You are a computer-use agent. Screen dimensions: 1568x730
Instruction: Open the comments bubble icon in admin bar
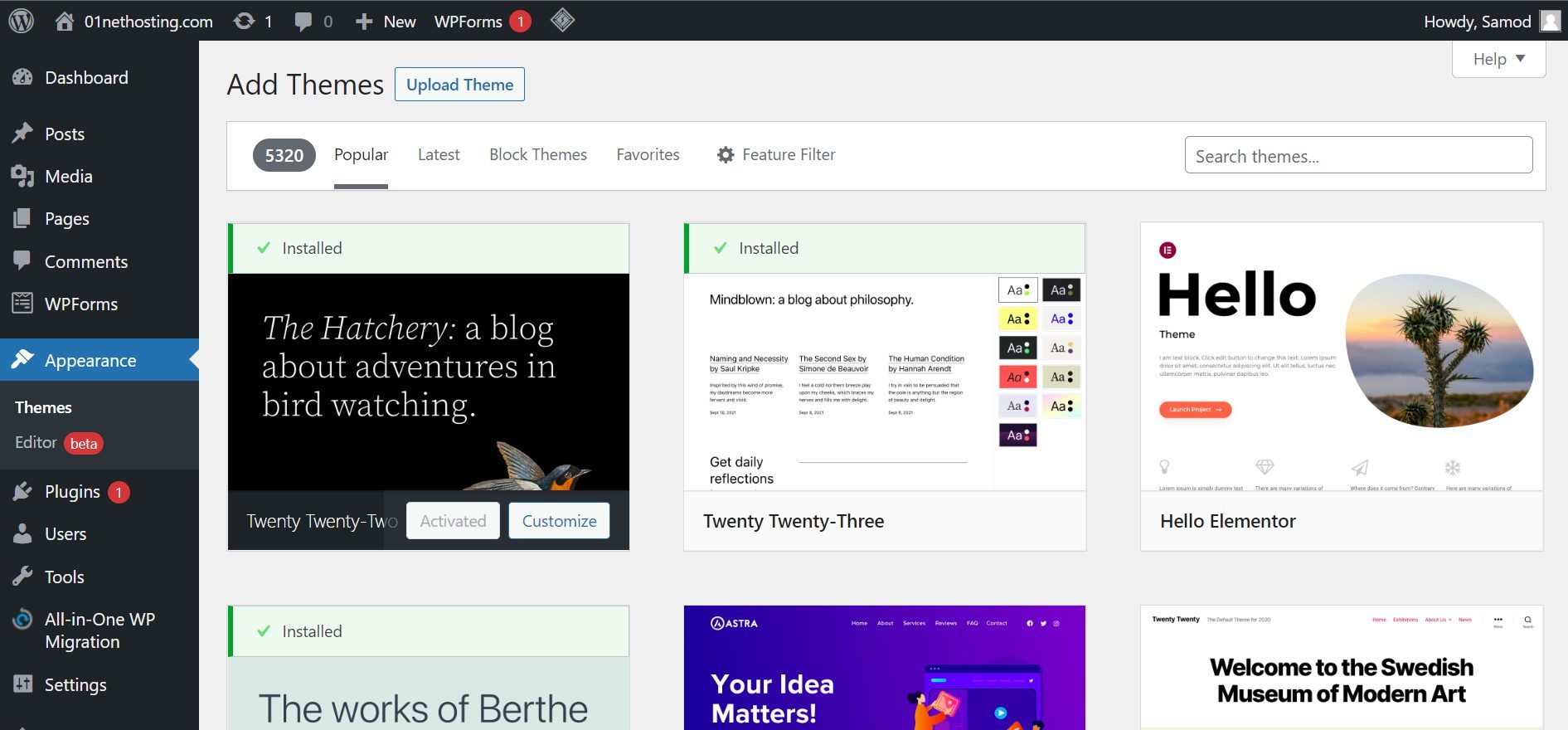click(x=303, y=22)
